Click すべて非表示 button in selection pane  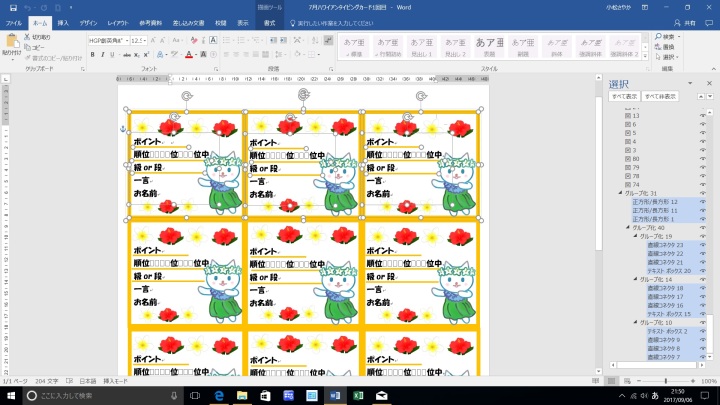660,96
